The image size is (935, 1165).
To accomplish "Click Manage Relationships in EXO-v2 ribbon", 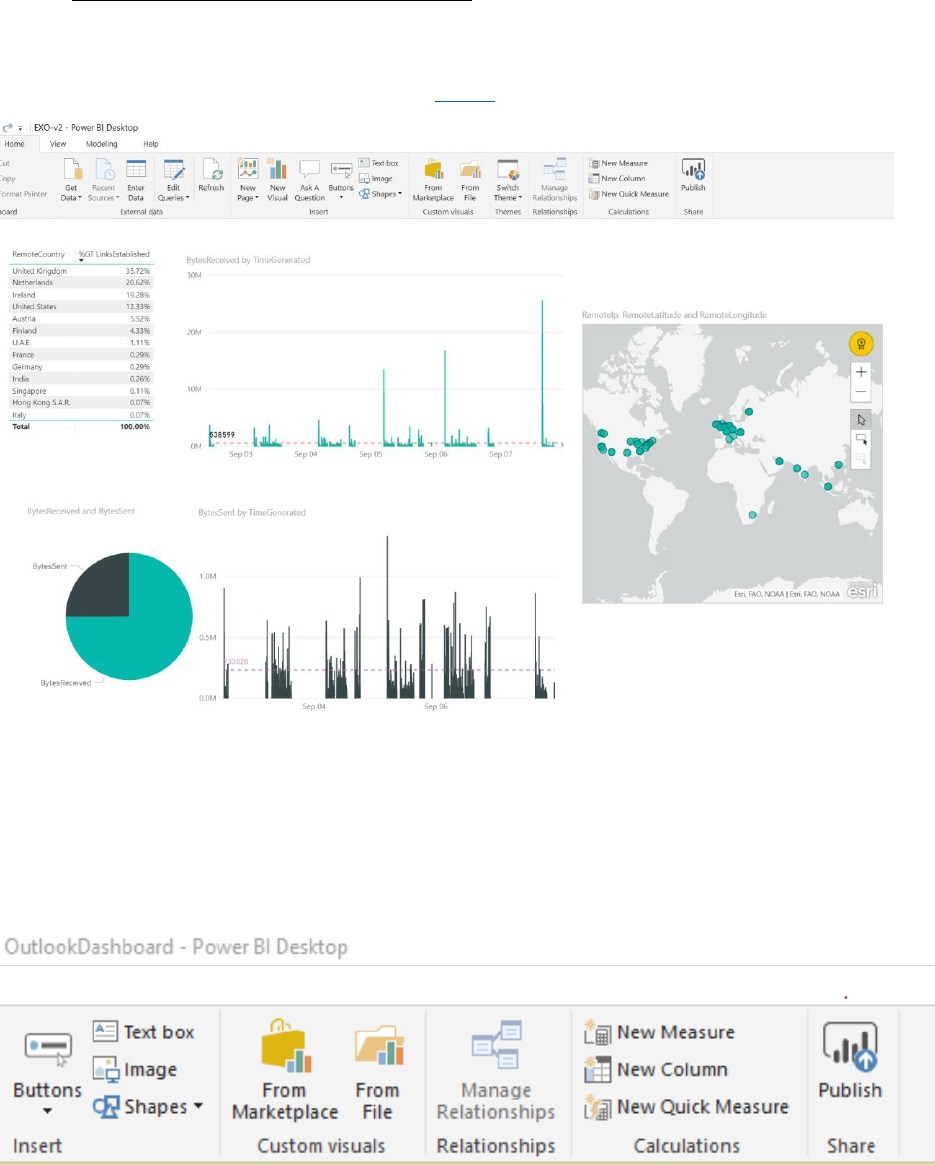I will pyautogui.click(x=554, y=179).
